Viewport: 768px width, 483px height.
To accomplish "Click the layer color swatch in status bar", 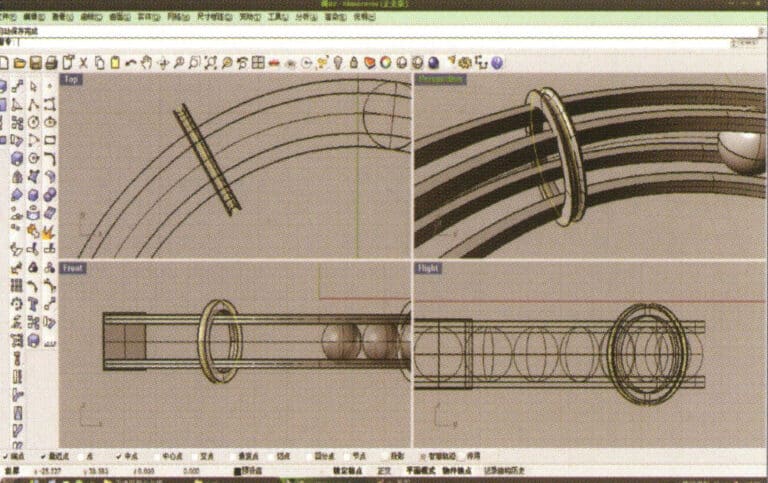I will tap(237, 470).
